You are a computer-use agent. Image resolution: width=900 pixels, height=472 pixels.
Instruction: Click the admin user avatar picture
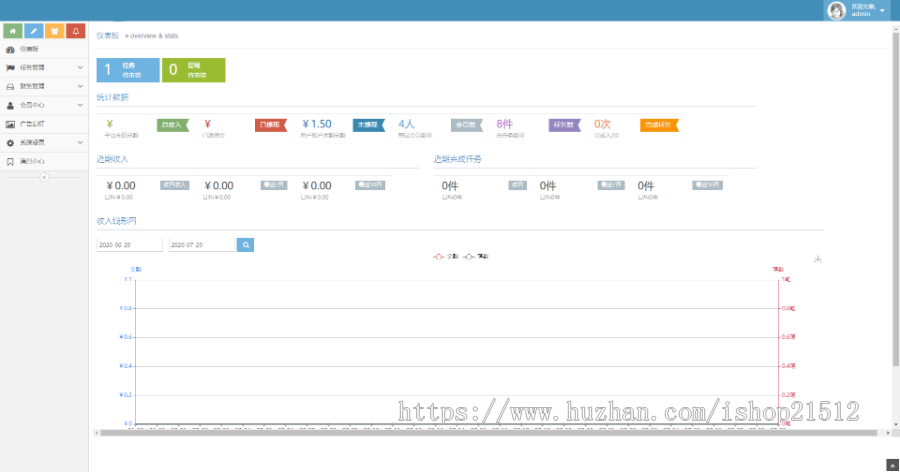pos(836,10)
